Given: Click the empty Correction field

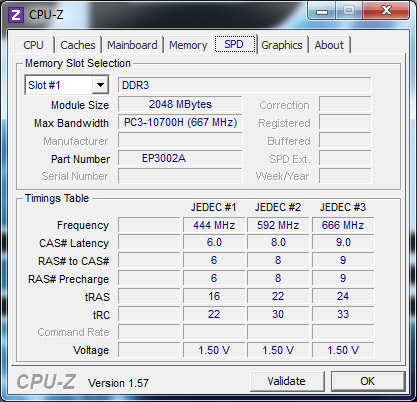Looking at the screenshot, I should click(x=345, y=104).
